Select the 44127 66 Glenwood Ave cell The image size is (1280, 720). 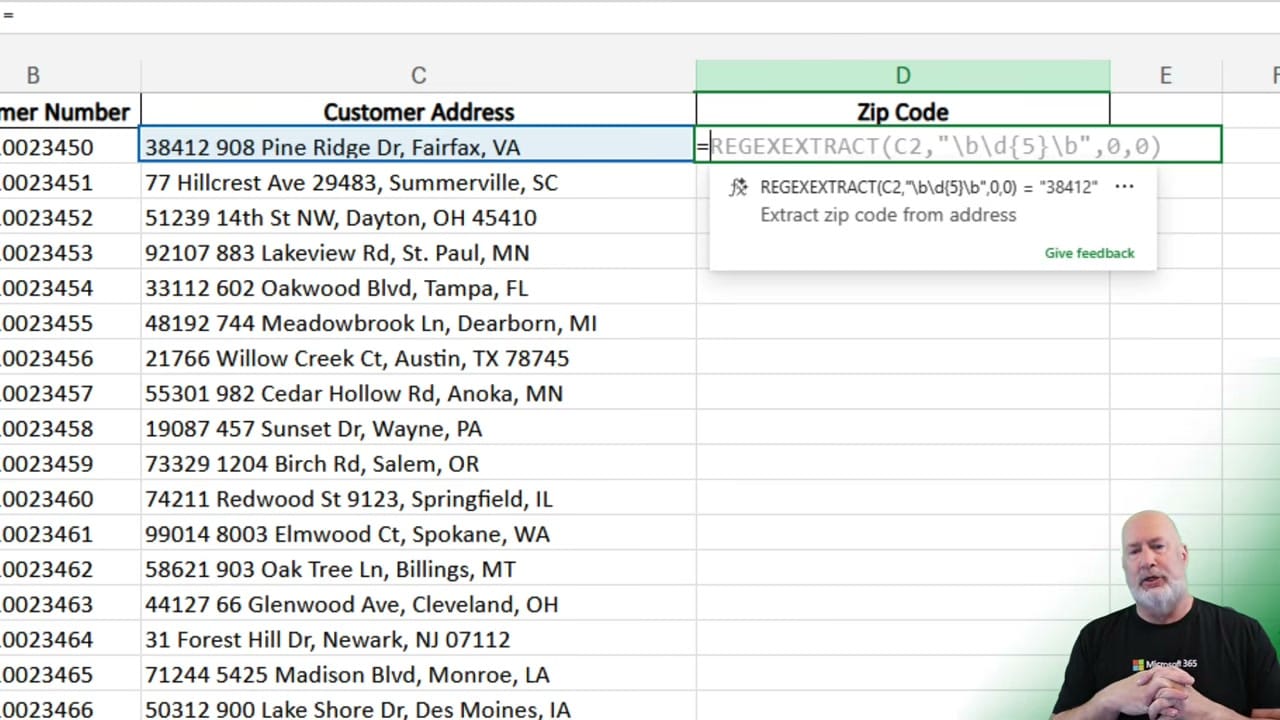(418, 604)
